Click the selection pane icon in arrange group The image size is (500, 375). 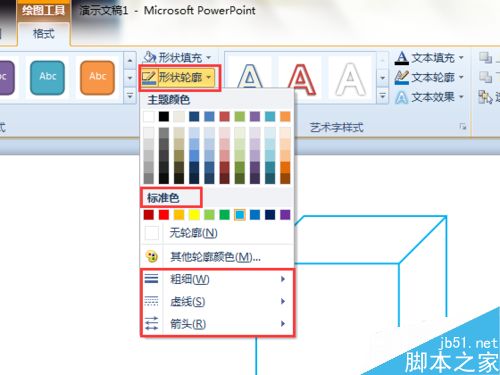click(485, 97)
